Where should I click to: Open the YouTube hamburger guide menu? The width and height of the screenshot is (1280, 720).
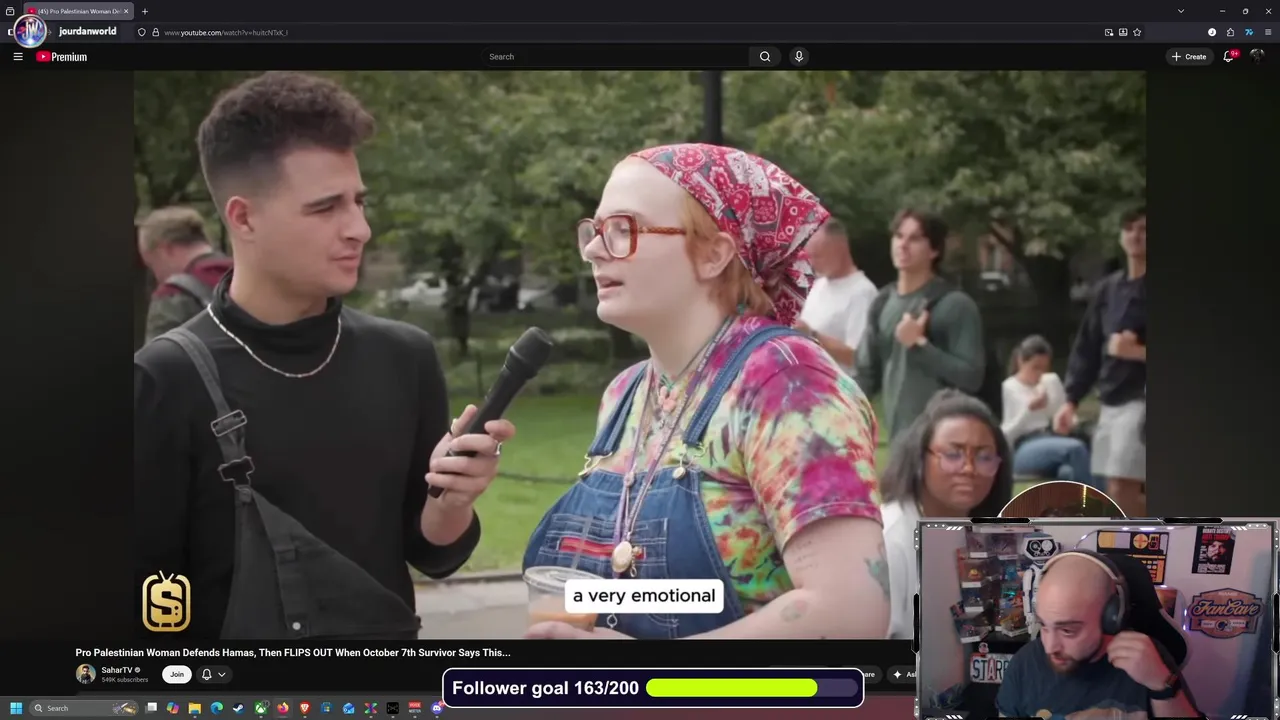tap(18, 57)
